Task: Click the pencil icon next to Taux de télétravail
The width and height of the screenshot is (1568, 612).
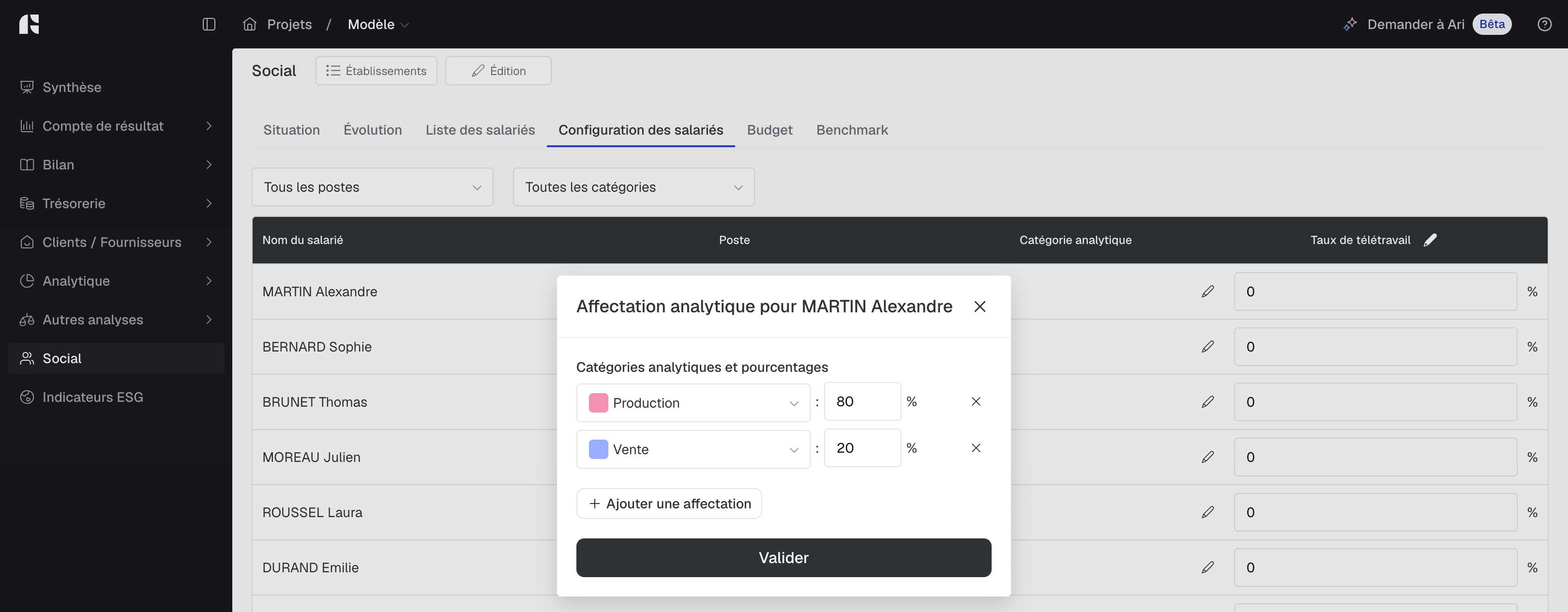Action: 1431,240
